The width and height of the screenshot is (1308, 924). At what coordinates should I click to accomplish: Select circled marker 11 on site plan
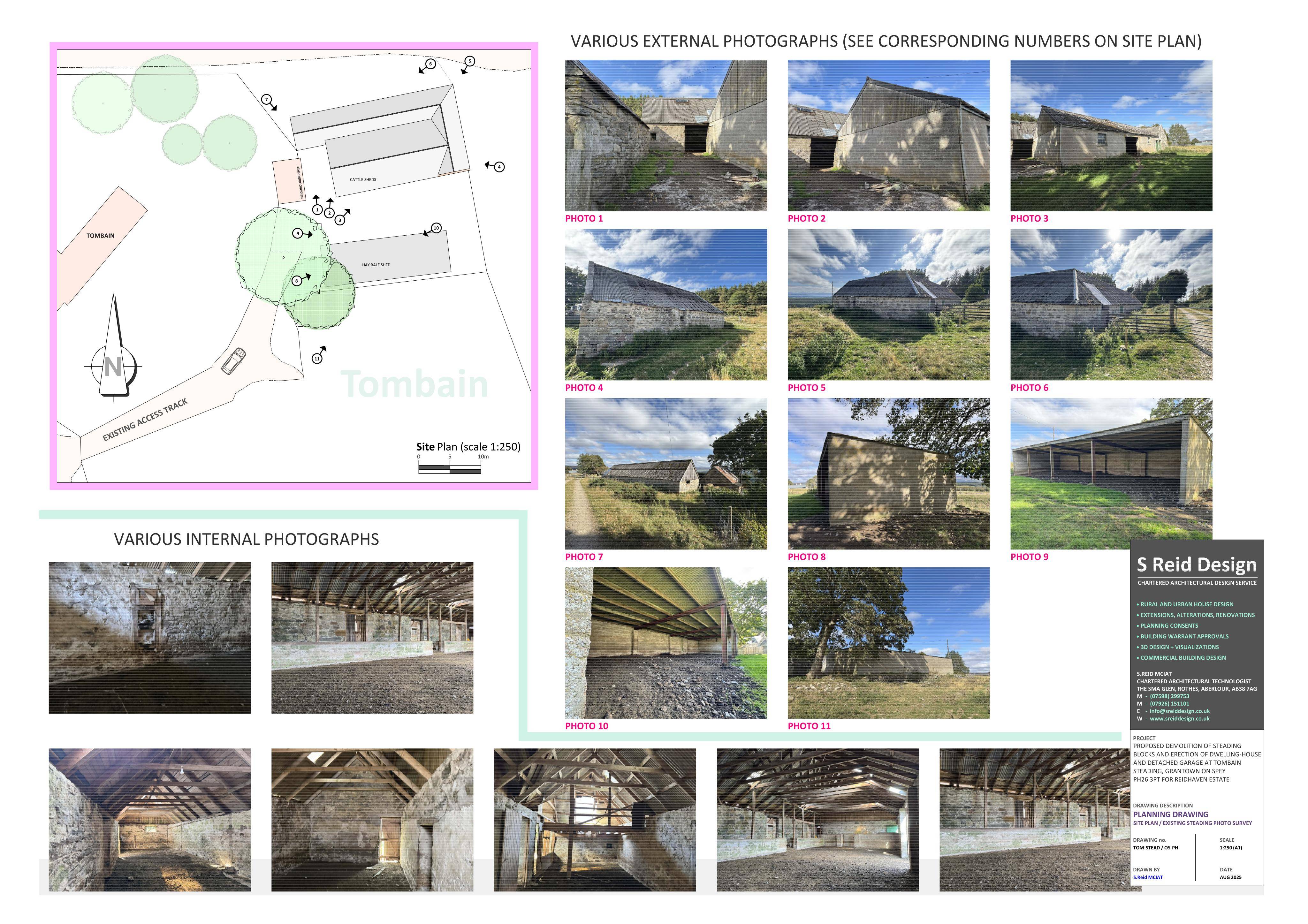click(x=317, y=358)
